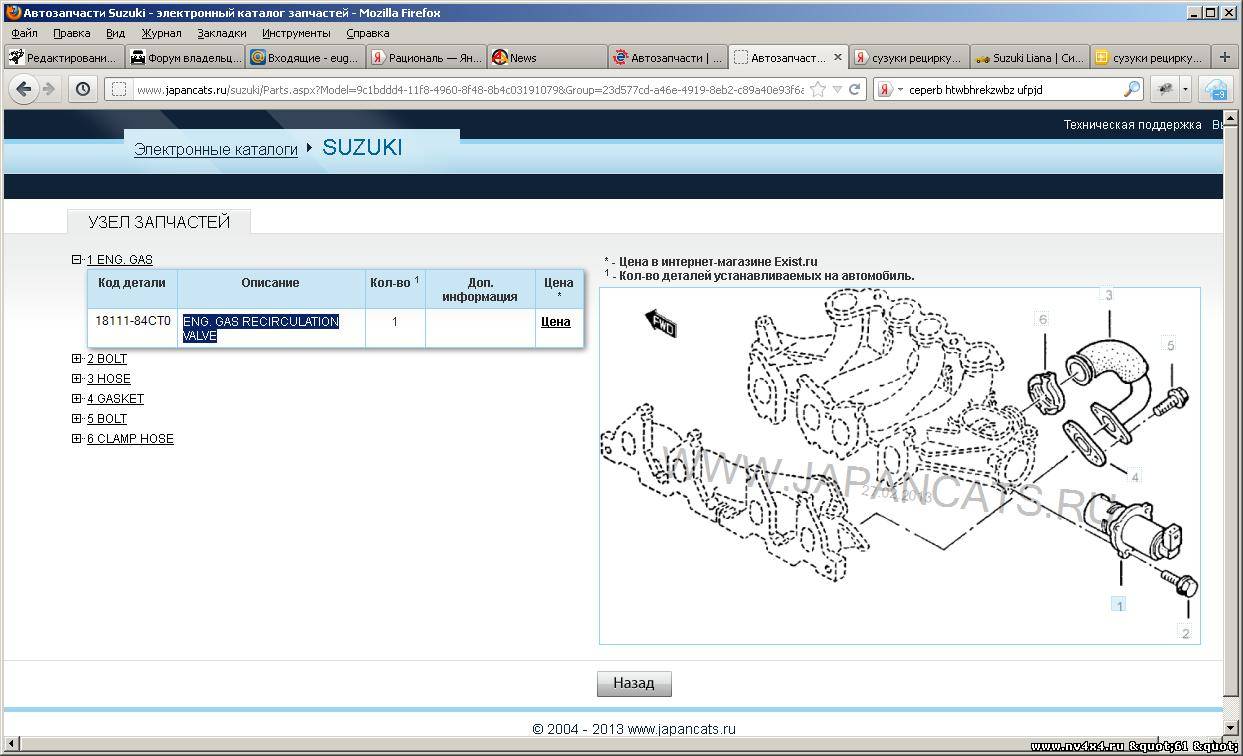The width and height of the screenshot is (1243, 756).
Task: Click the 5 BOLT link
Action: 107,419
